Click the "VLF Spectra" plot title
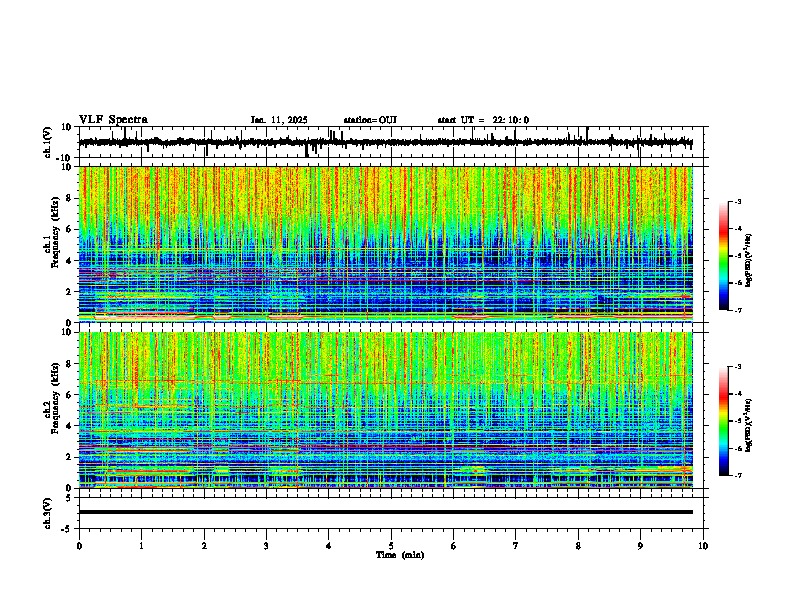The image size is (792, 612). pyautogui.click(x=113, y=120)
